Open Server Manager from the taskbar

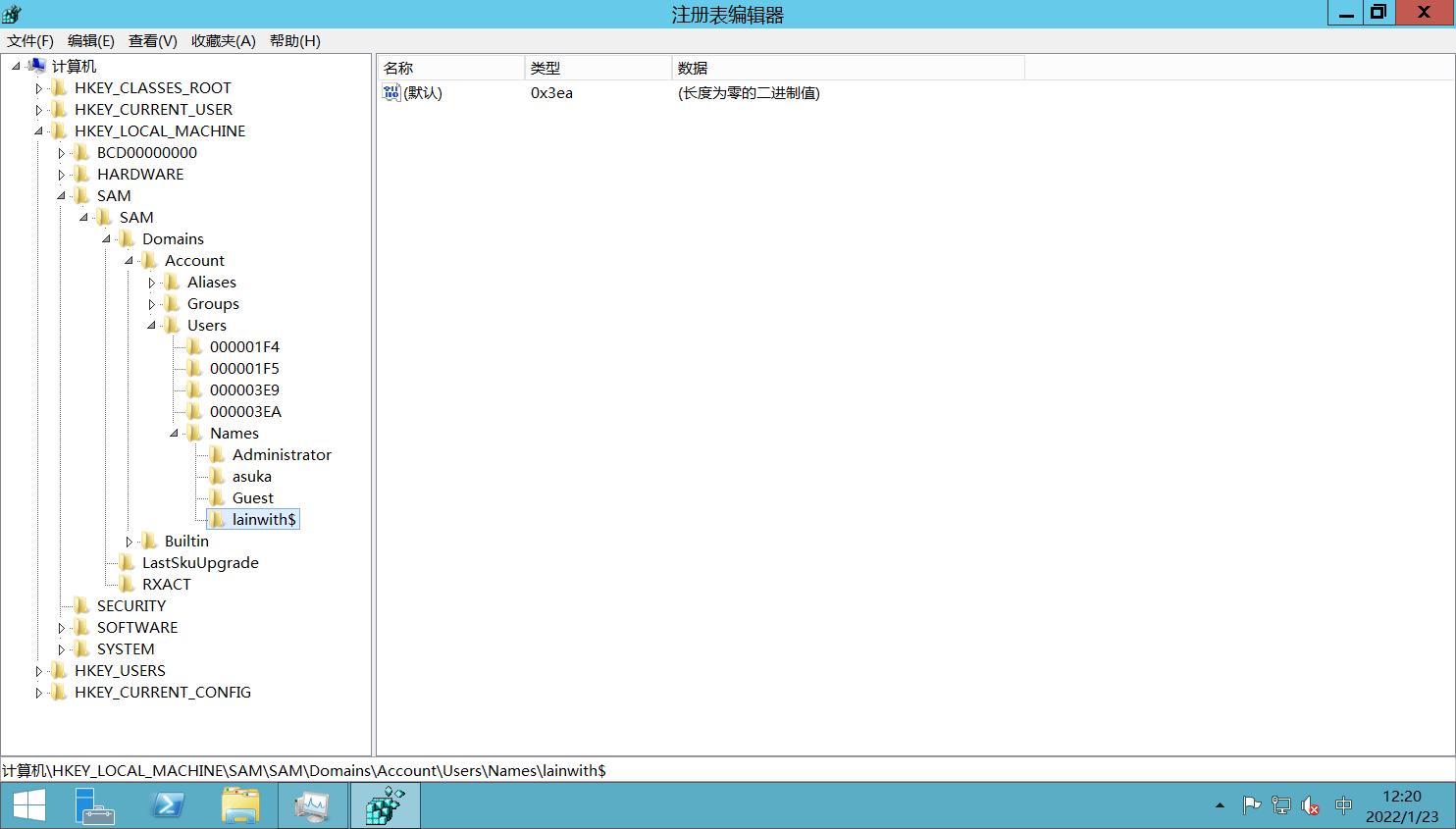click(94, 805)
